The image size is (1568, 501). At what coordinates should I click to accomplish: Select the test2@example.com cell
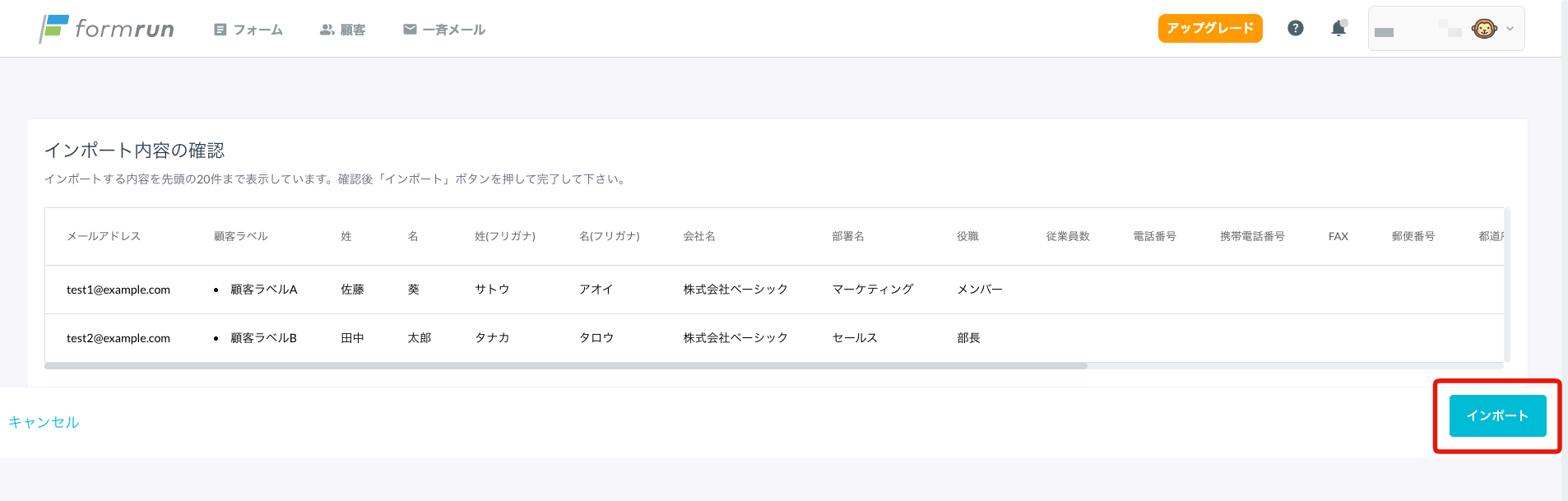click(x=118, y=338)
